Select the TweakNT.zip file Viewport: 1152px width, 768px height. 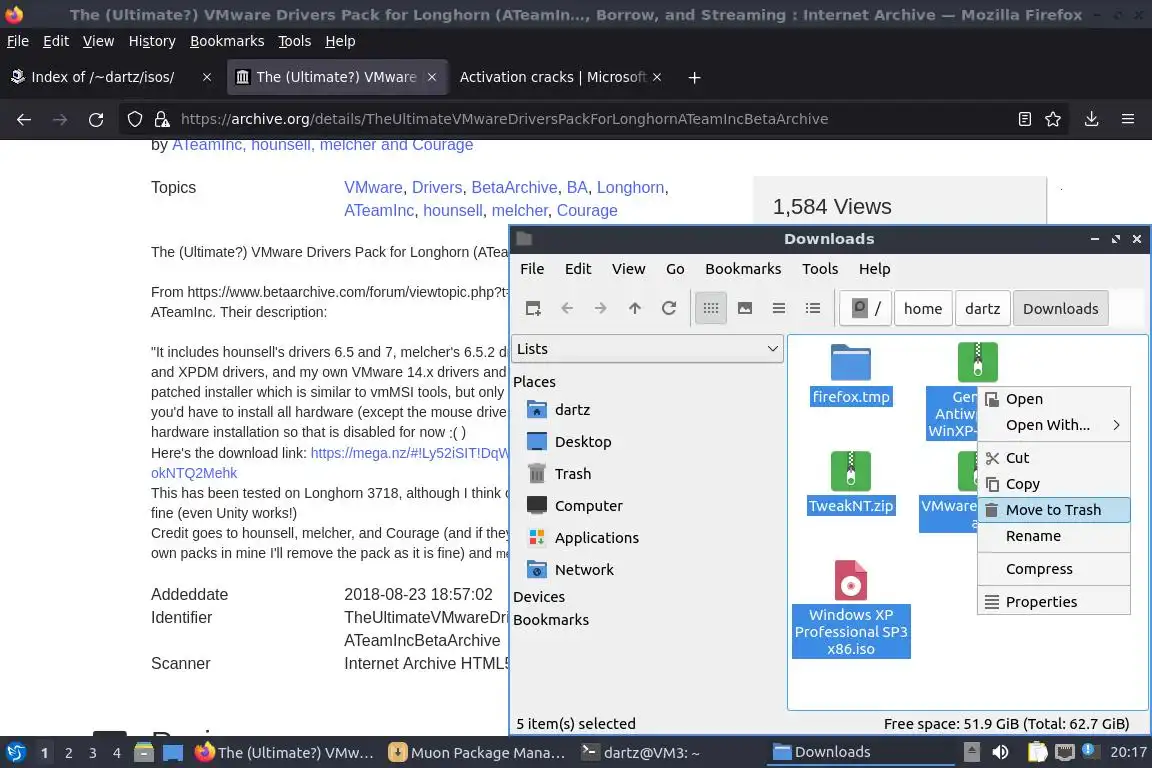click(851, 484)
